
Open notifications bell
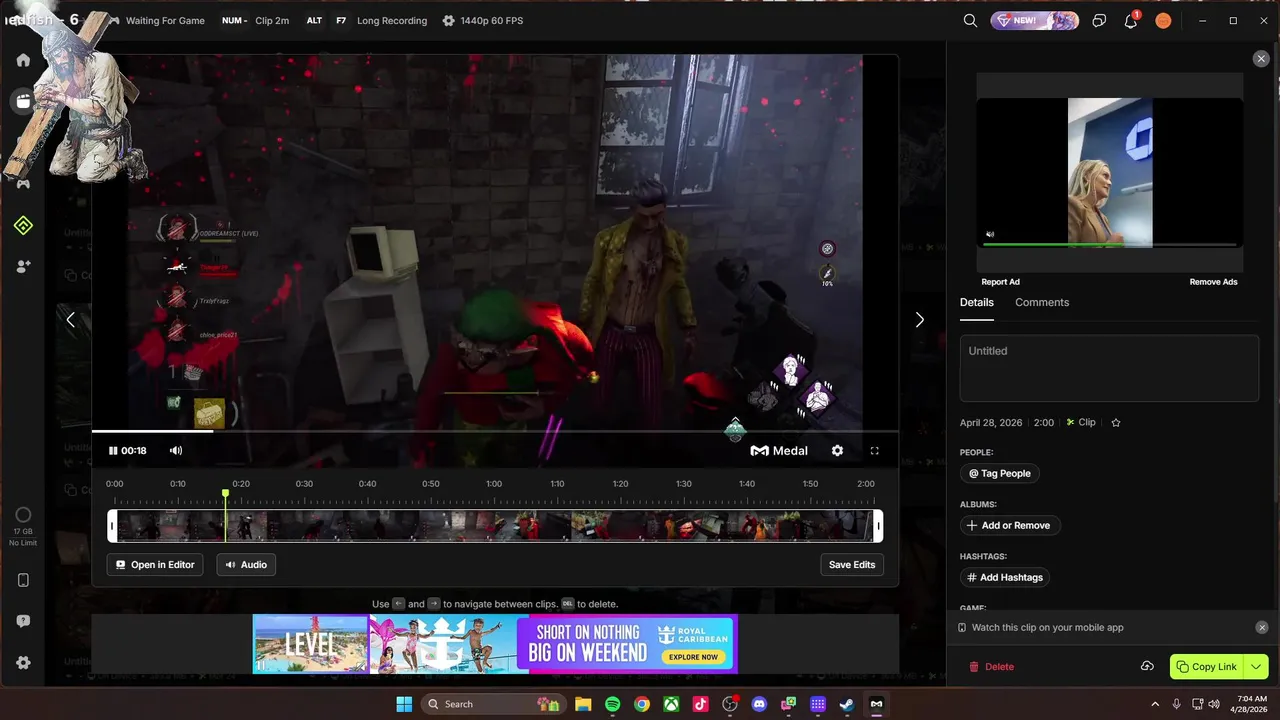point(1131,20)
